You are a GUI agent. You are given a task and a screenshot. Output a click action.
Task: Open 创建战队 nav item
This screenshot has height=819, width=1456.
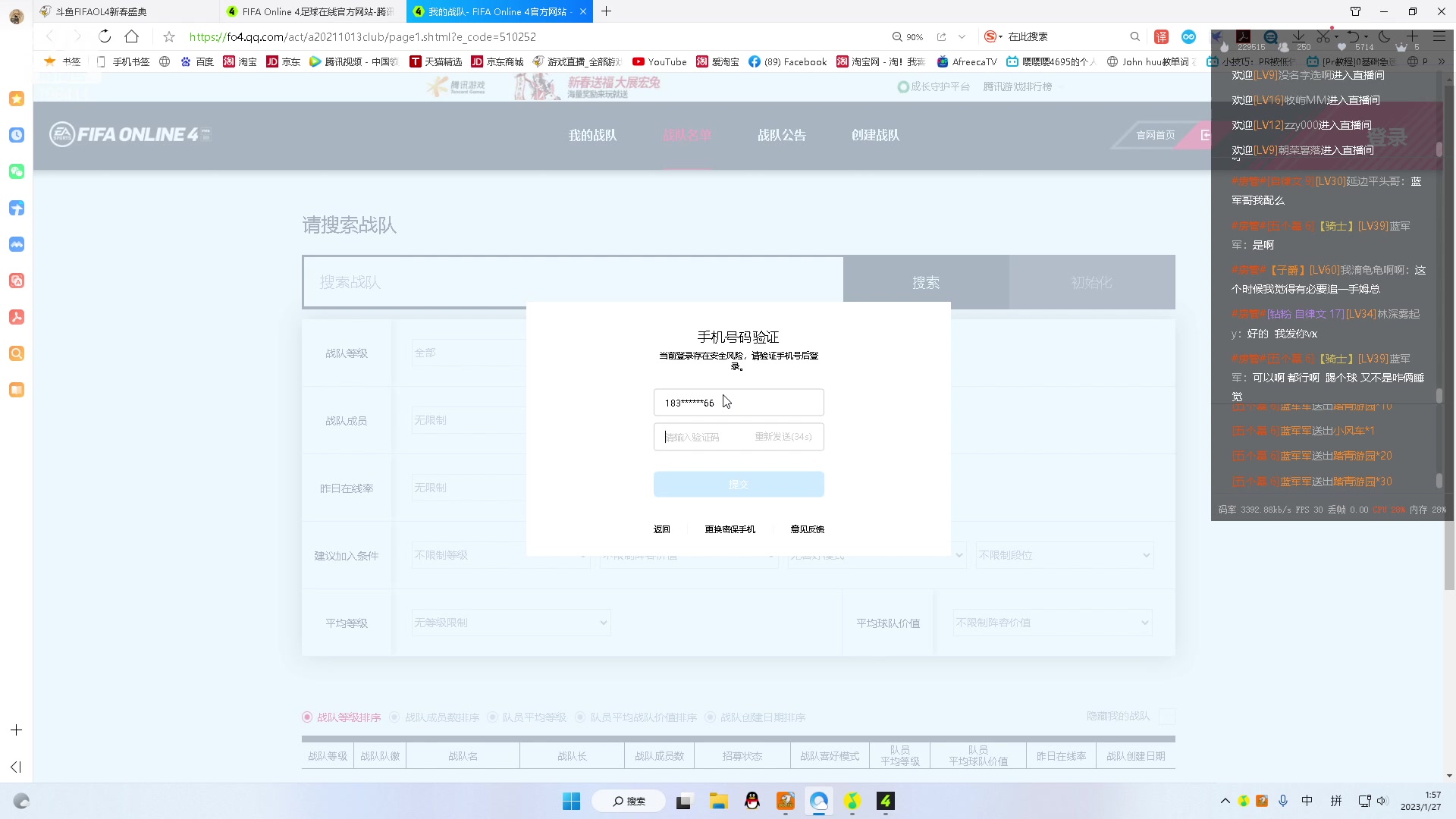coord(876,135)
